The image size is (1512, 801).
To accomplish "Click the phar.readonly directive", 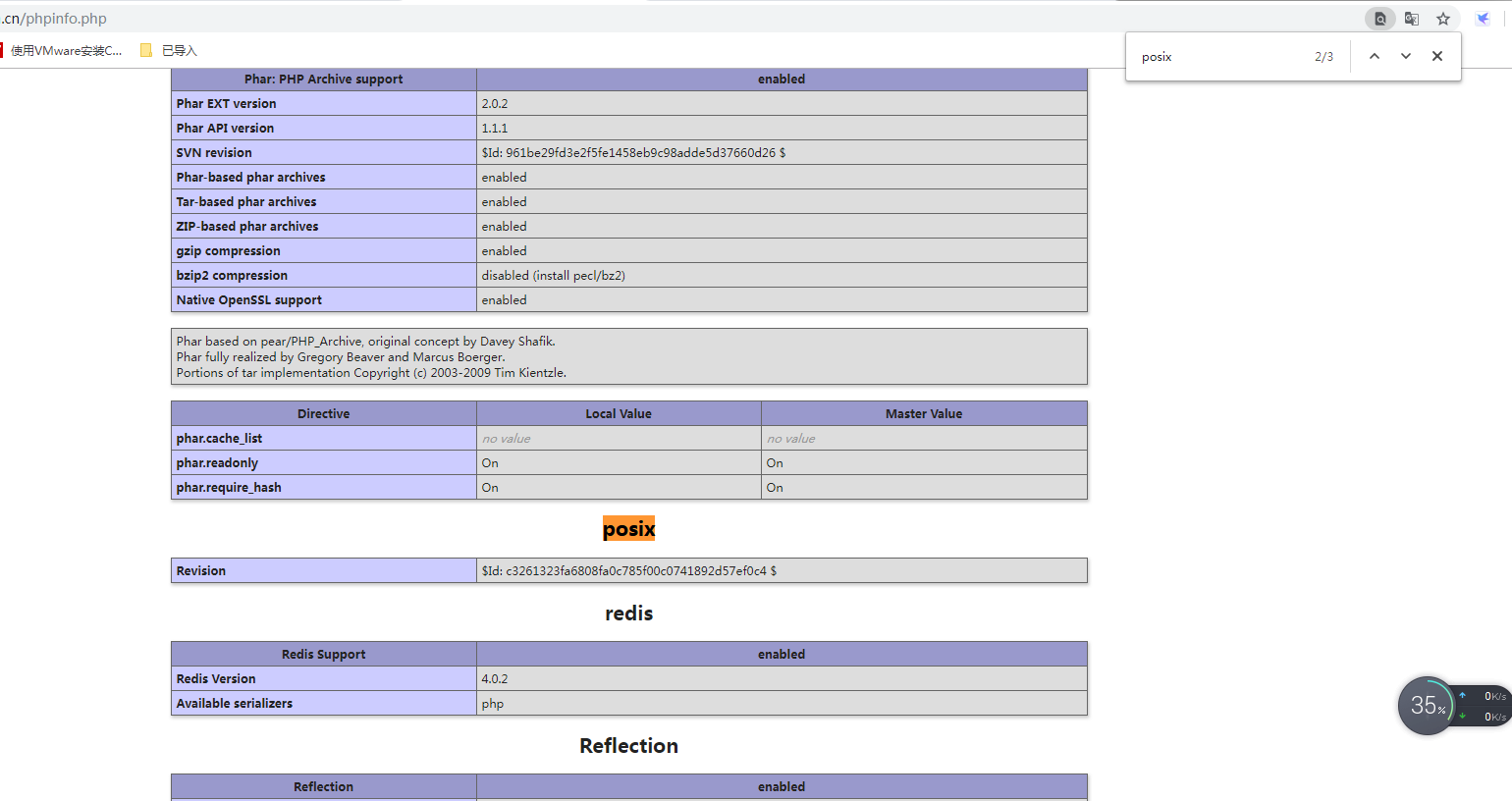I will point(217,462).
